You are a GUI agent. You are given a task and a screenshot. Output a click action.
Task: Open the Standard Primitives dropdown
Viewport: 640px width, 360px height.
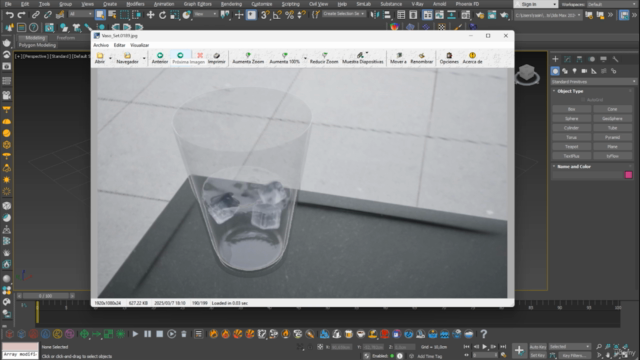coord(593,82)
